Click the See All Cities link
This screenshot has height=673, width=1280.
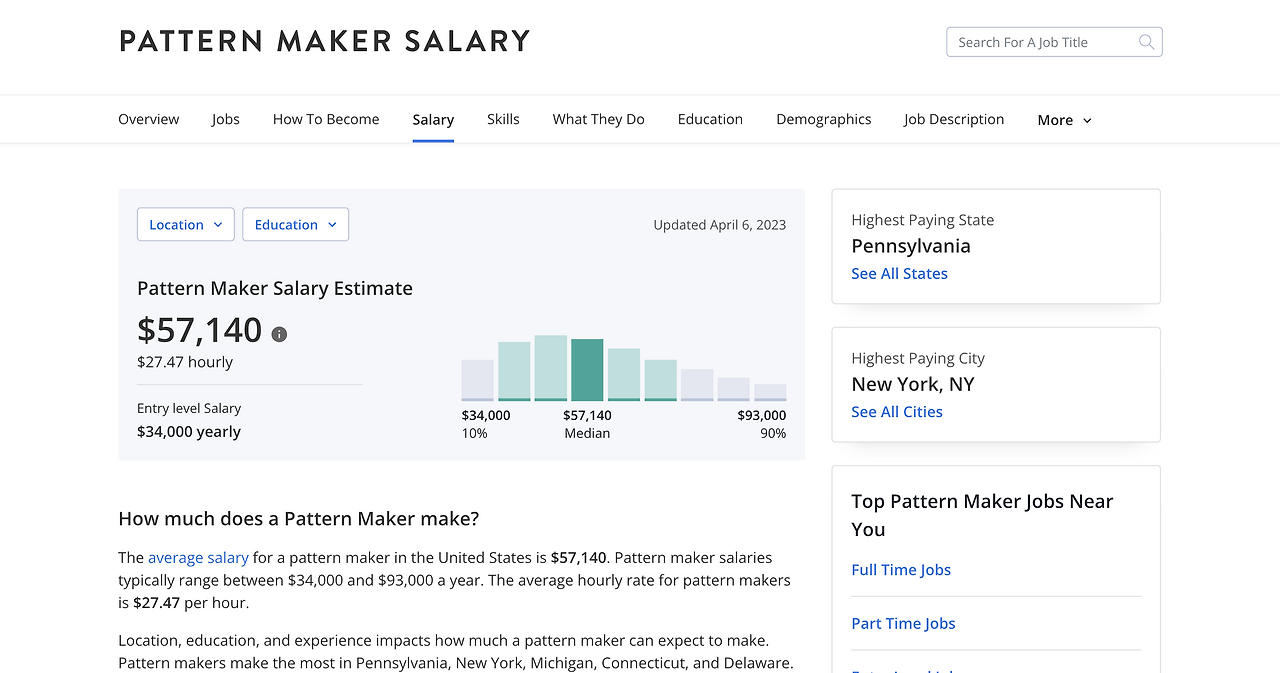[x=897, y=411]
